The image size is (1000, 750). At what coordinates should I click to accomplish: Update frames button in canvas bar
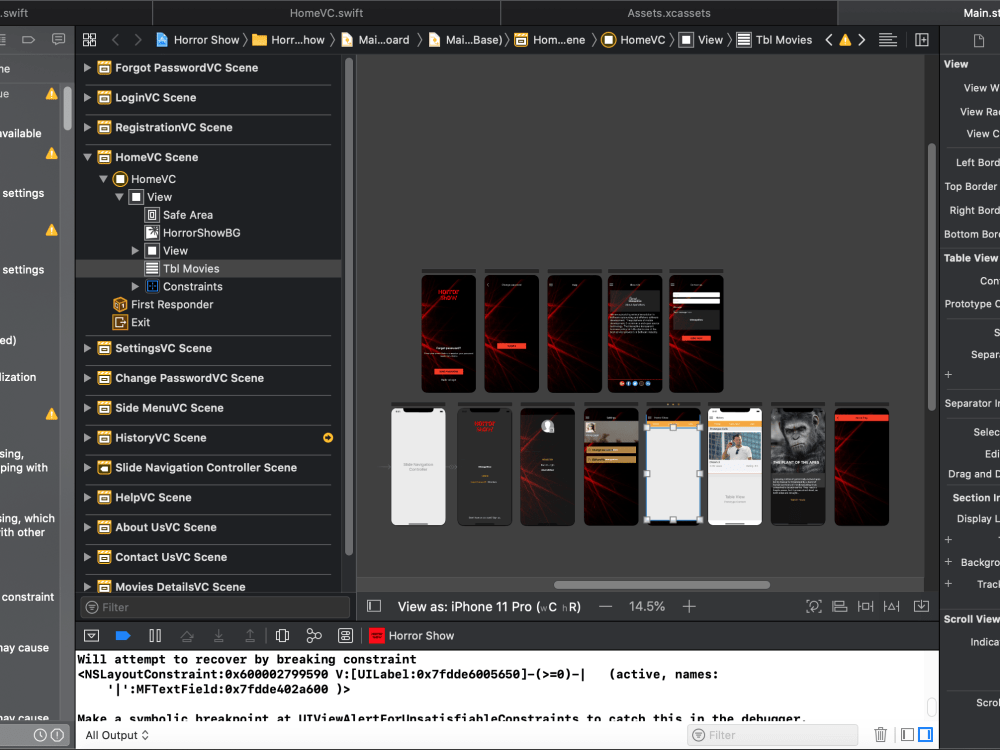click(813, 607)
